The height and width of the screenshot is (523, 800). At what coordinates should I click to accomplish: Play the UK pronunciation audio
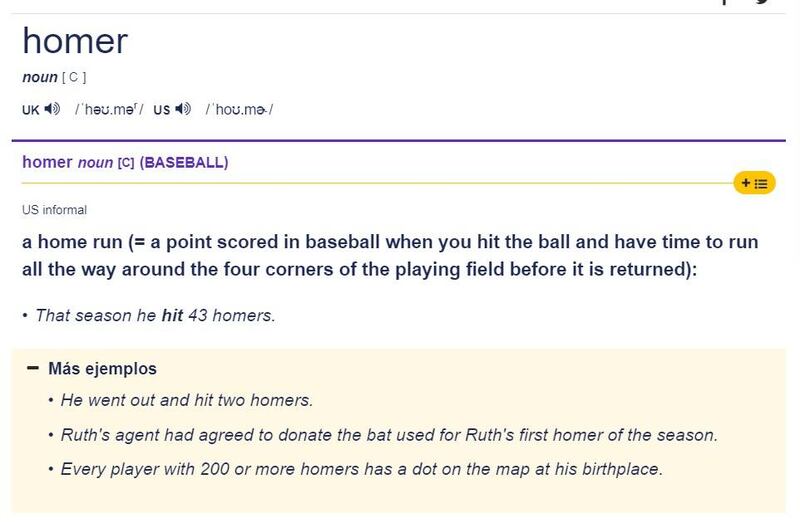[x=50, y=109]
